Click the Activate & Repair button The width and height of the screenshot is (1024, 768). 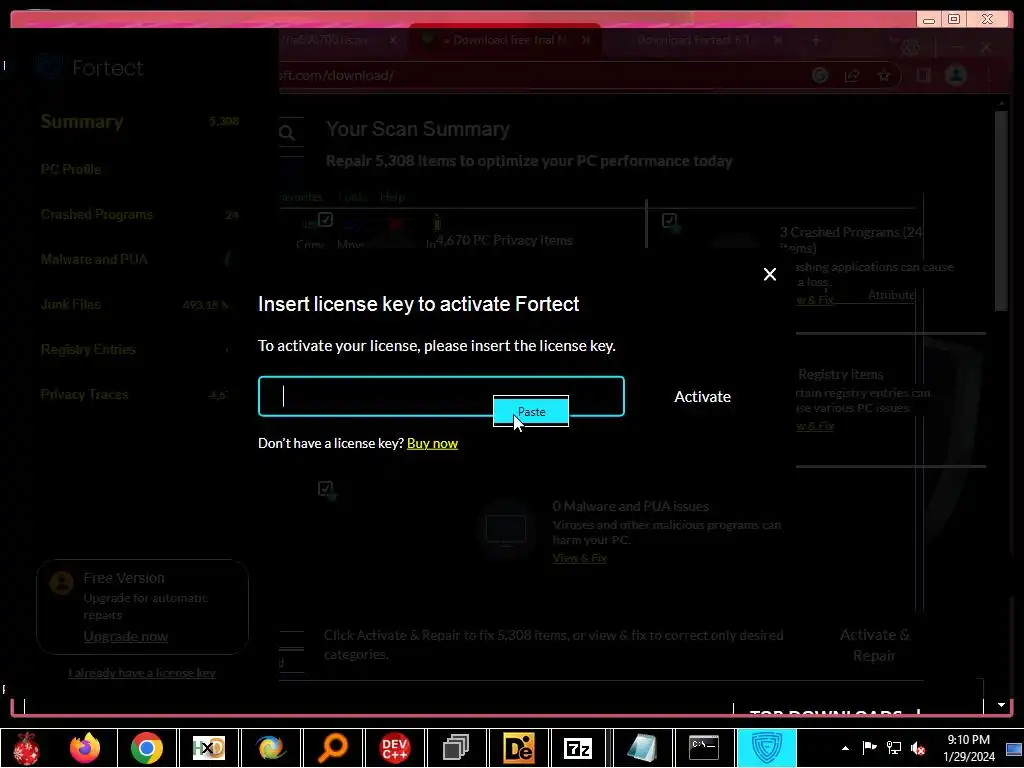874,645
